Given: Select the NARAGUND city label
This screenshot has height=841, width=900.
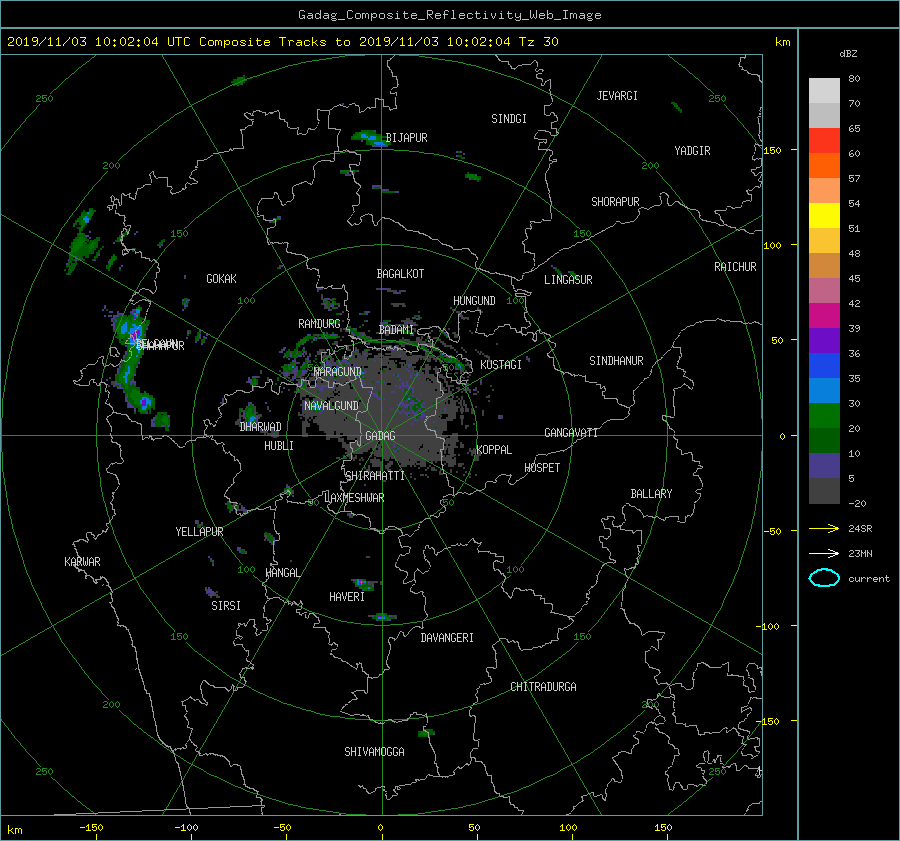Looking at the screenshot, I should pyautogui.click(x=338, y=372).
